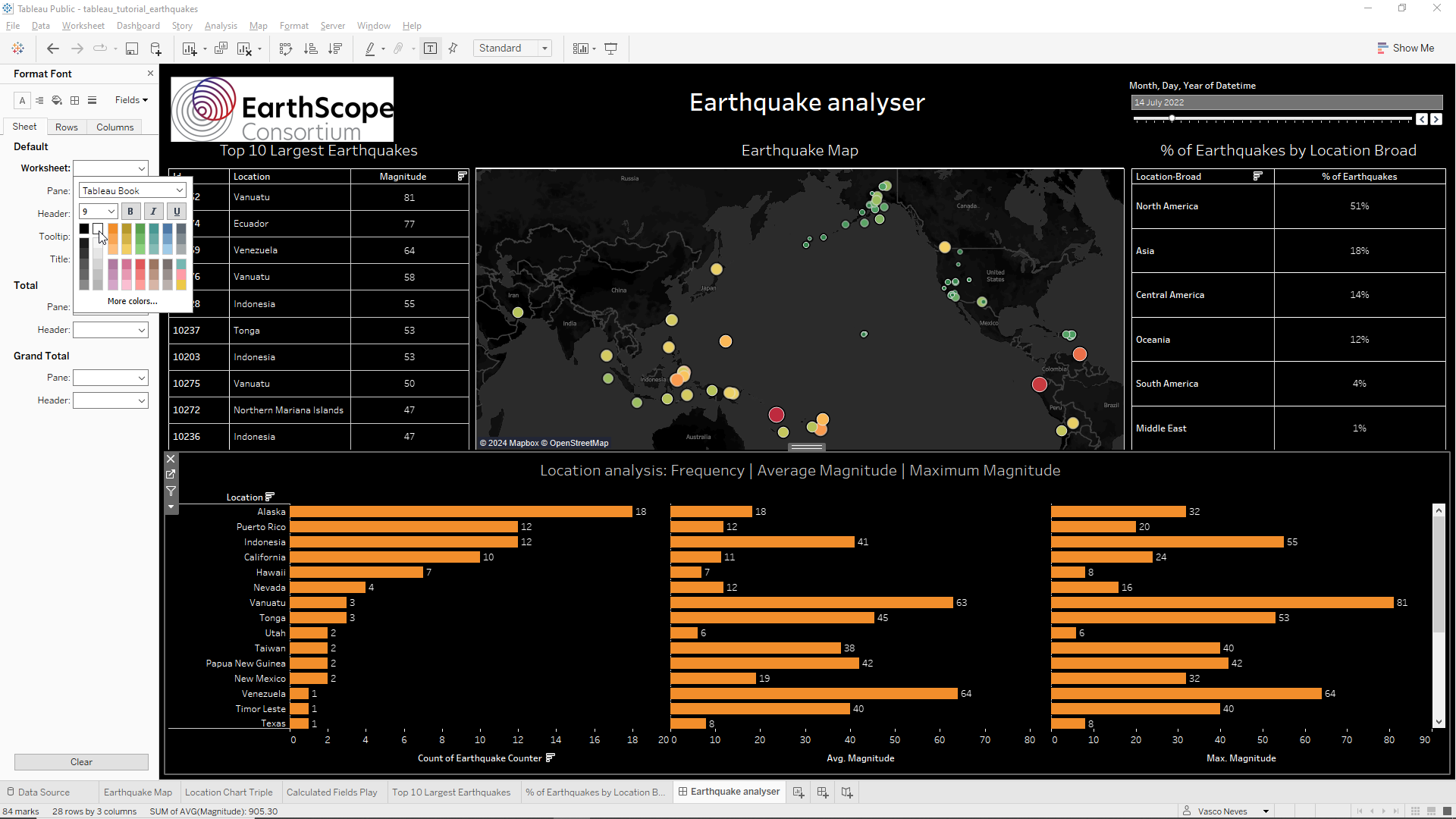Toggle Italic in the font popup
Image resolution: width=1456 pixels, height=819 pixels.
click(153, 212)
